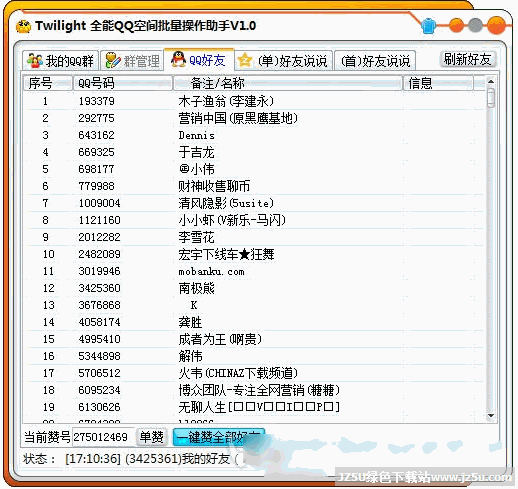Select the 龚胜 row
The image size is (518, 489).
254,322
